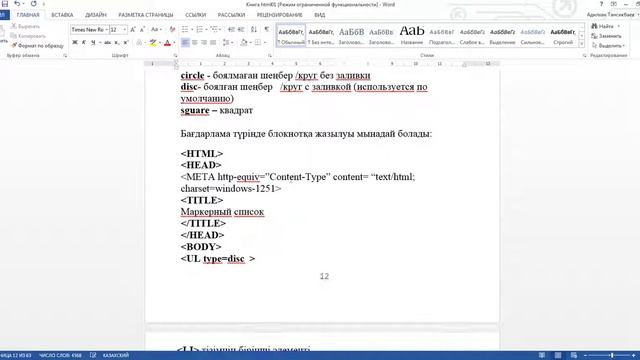Click the Найти (find) button
This screenshot has height=360, width=640.
(x=603, y=26)
